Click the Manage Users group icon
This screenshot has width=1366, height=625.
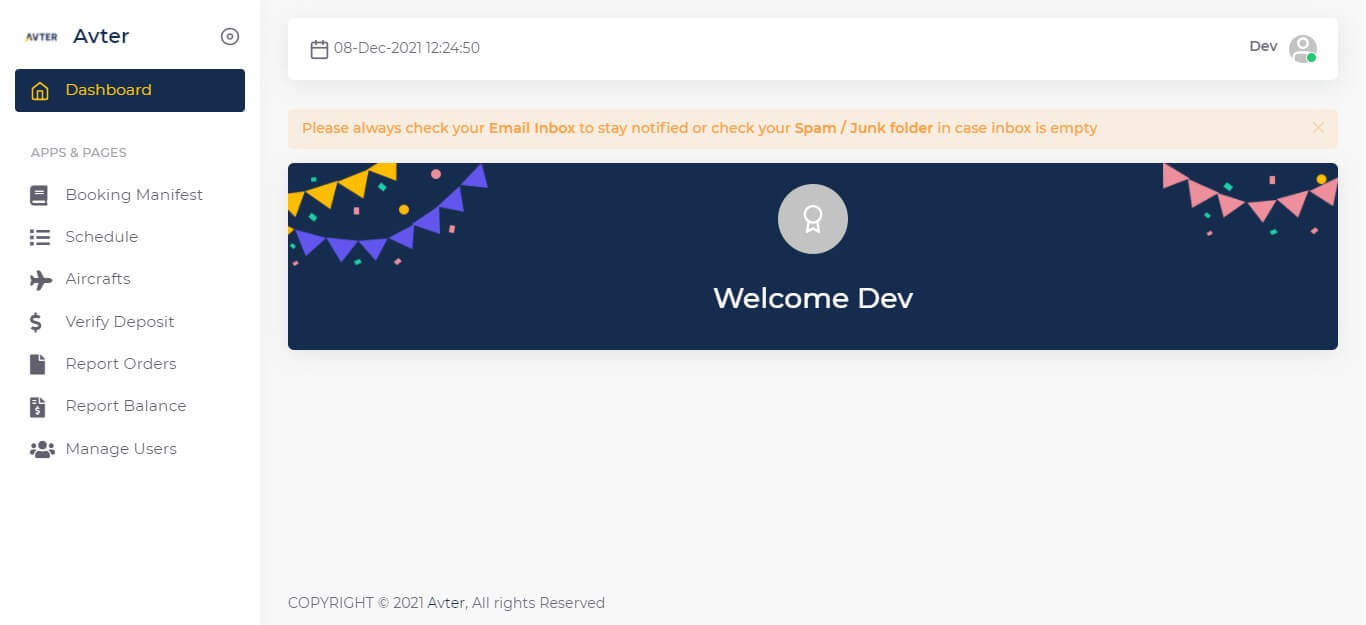(42, 449)
